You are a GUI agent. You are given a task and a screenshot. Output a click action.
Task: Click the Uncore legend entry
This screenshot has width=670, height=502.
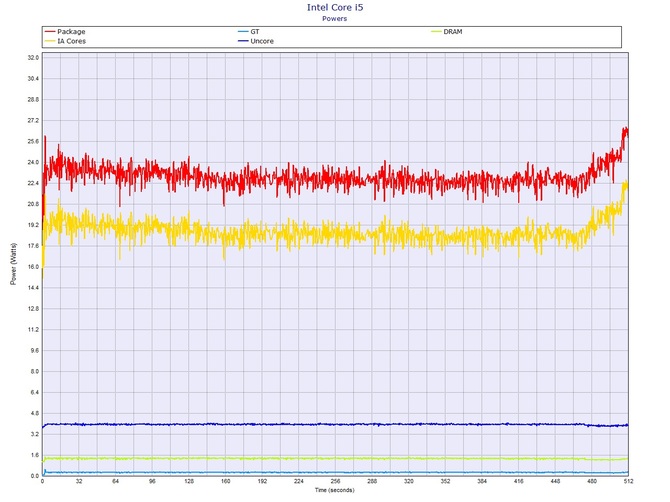pyautogui.click(x=256, y=41)
